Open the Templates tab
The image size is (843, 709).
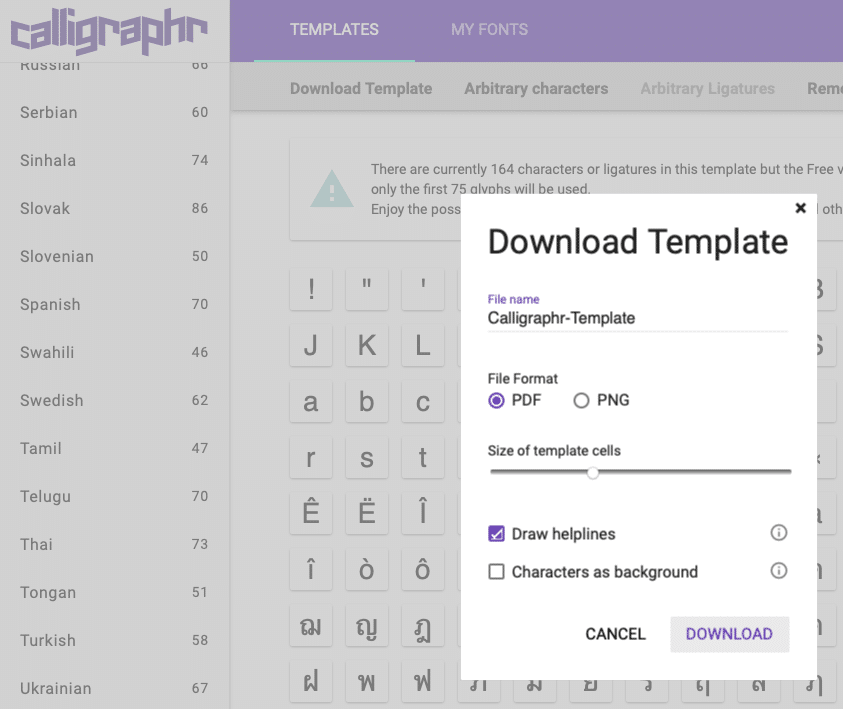[334, 30]
